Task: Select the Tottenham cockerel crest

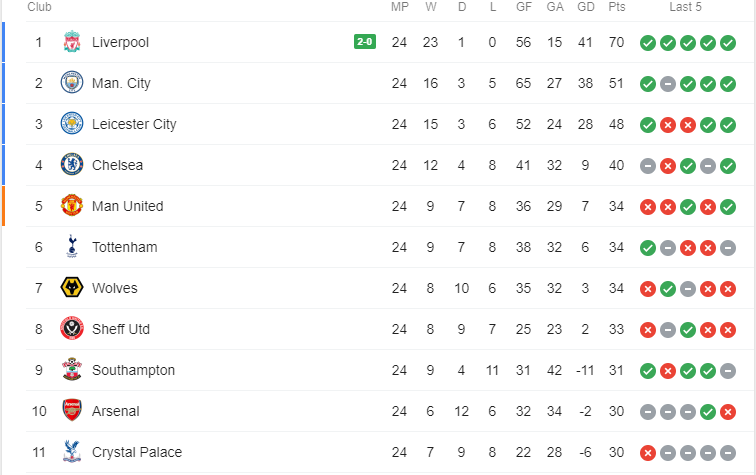Action: pyautogui.click(x=71, y=247)
